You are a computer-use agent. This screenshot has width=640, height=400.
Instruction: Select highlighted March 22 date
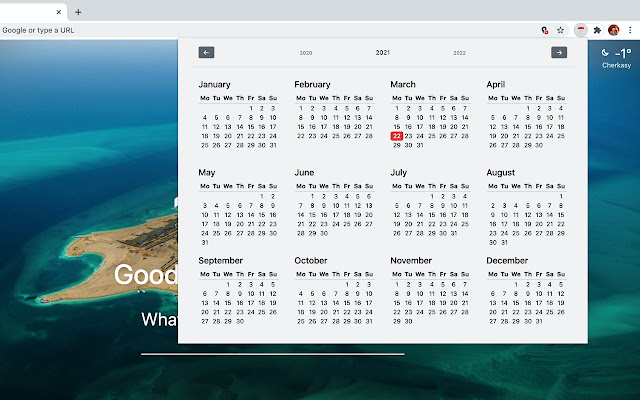(397, 136)
